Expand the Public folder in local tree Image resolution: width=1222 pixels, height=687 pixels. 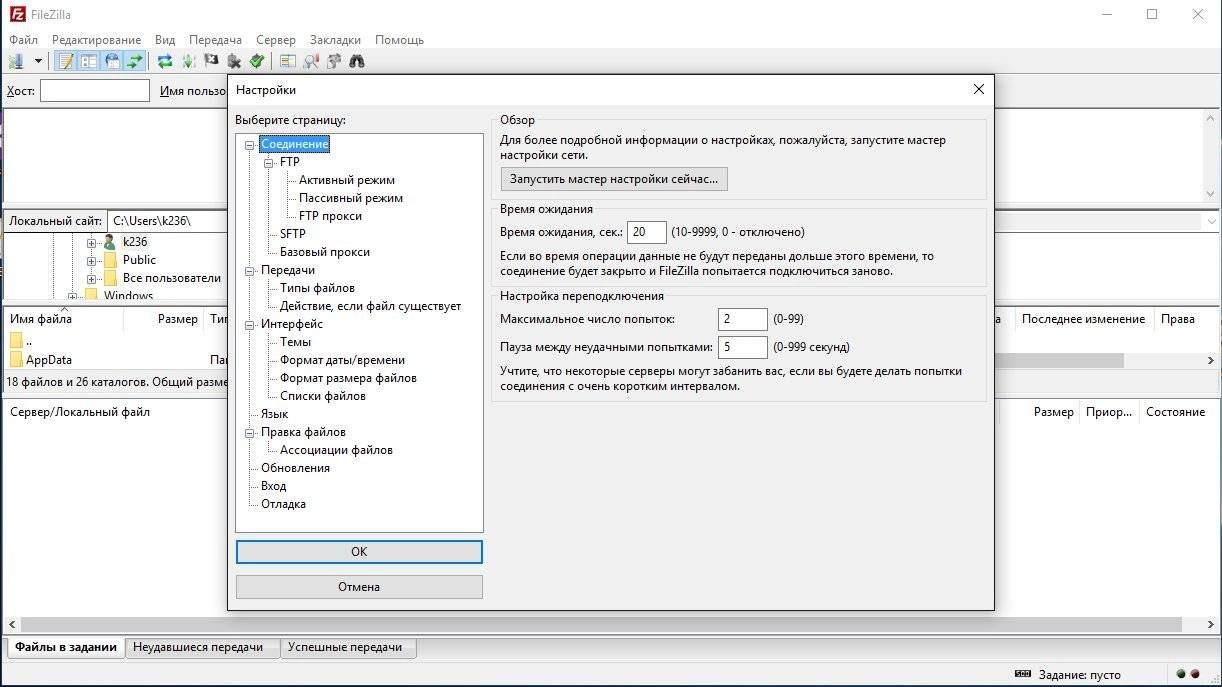coord(92,261)
